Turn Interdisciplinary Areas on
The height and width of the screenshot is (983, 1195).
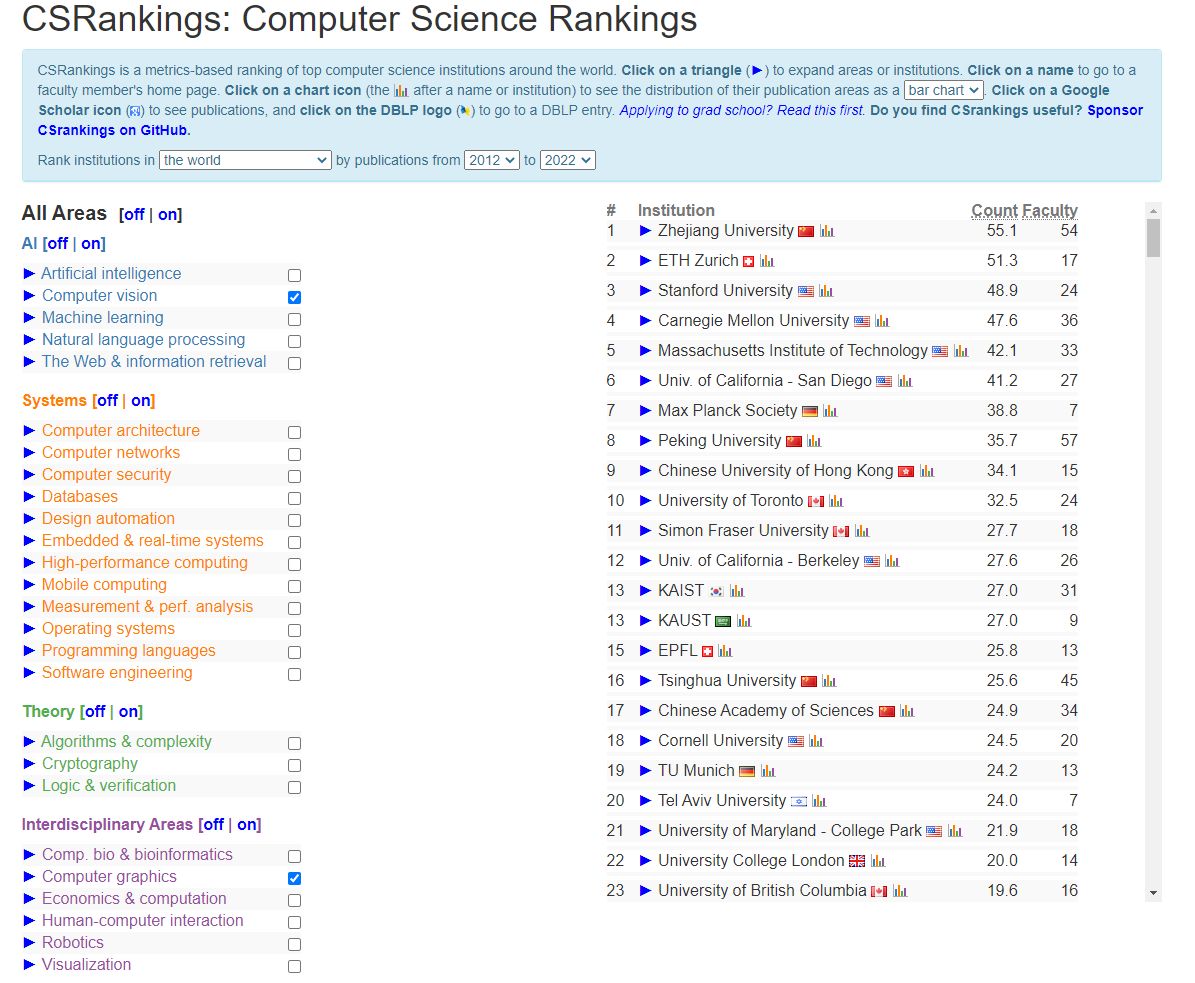click(x=247, y=825)
